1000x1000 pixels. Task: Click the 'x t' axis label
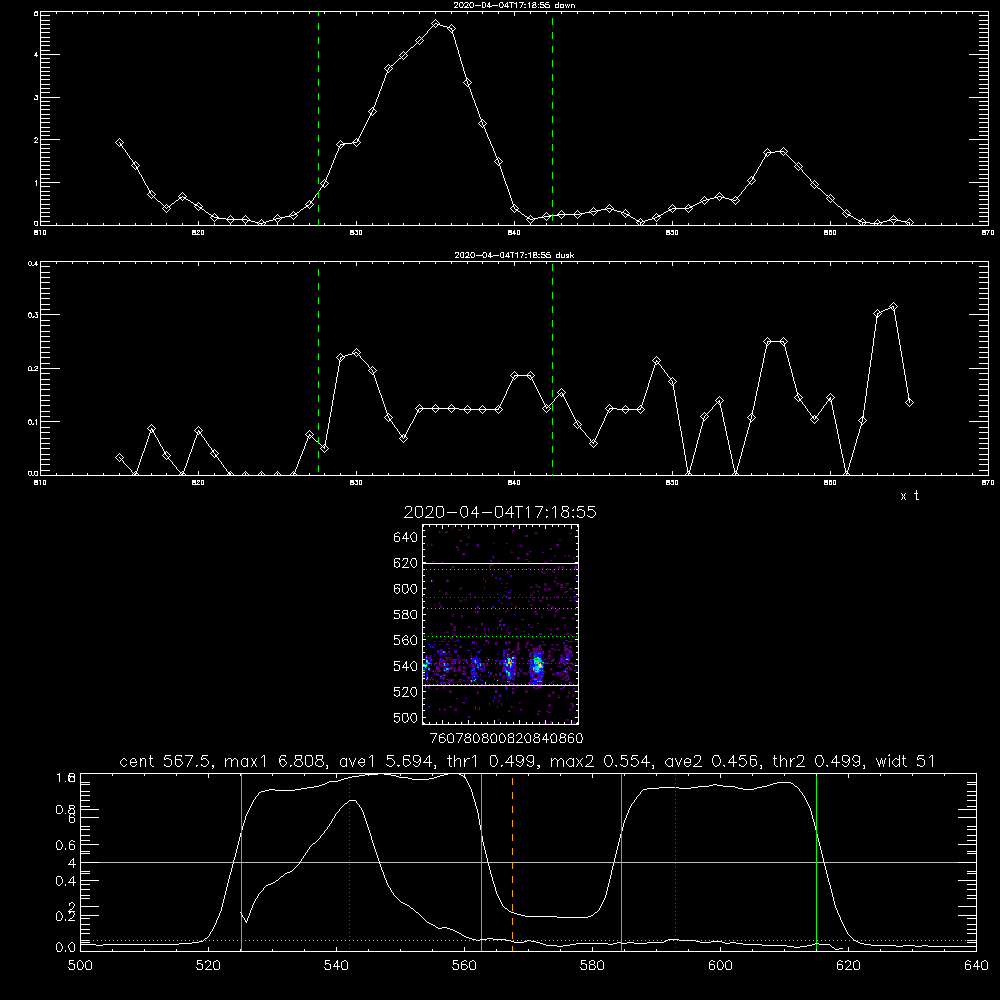909,496
